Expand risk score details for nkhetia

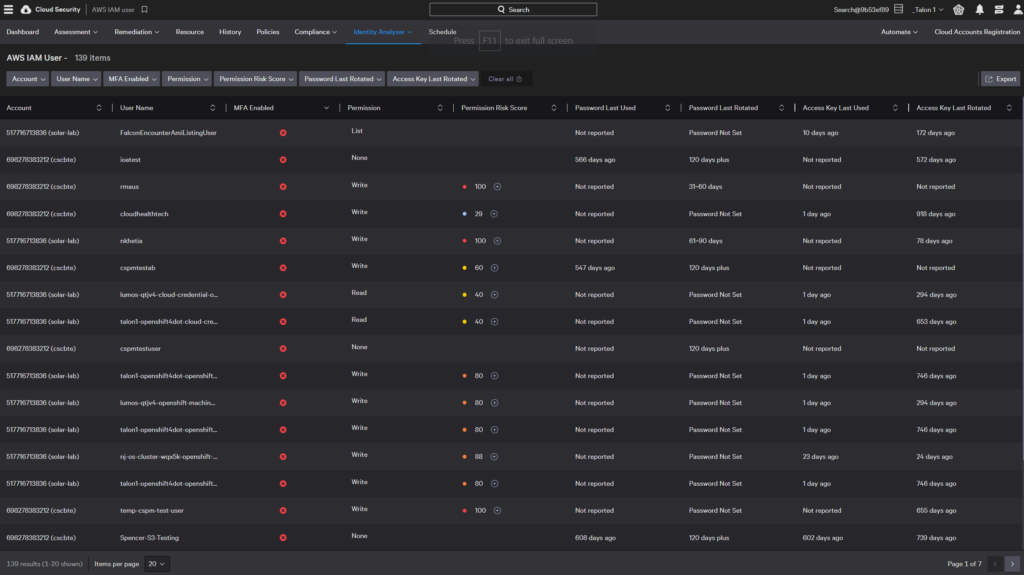[x=497, y=241]
